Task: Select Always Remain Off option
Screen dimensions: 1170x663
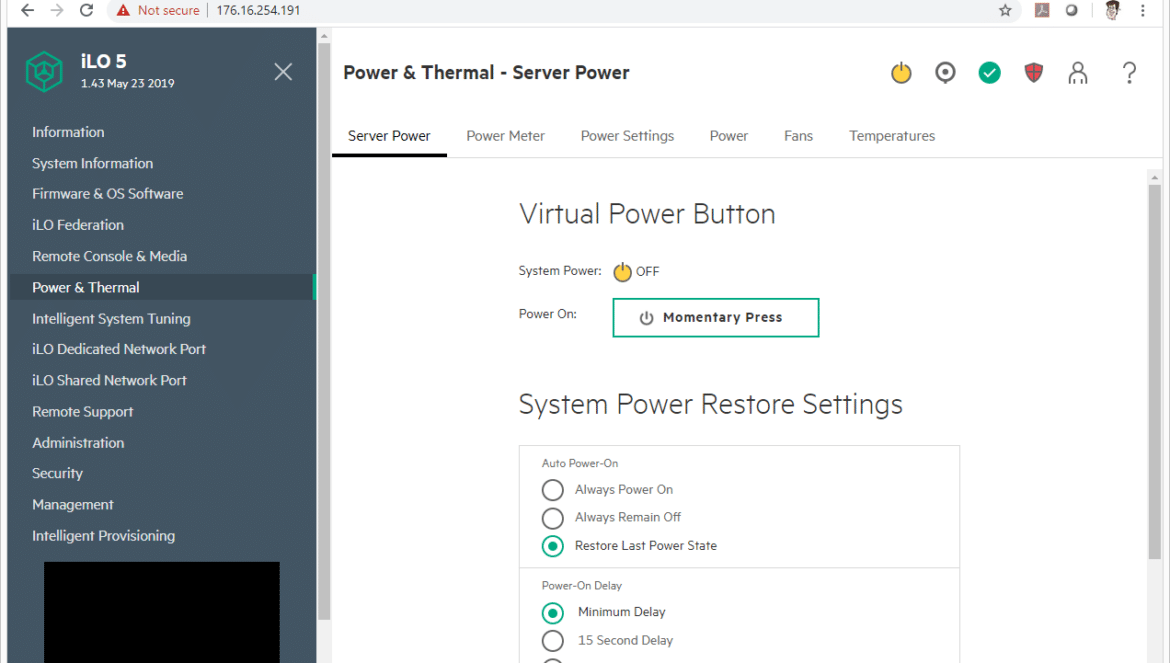Action: pos(552,518)
